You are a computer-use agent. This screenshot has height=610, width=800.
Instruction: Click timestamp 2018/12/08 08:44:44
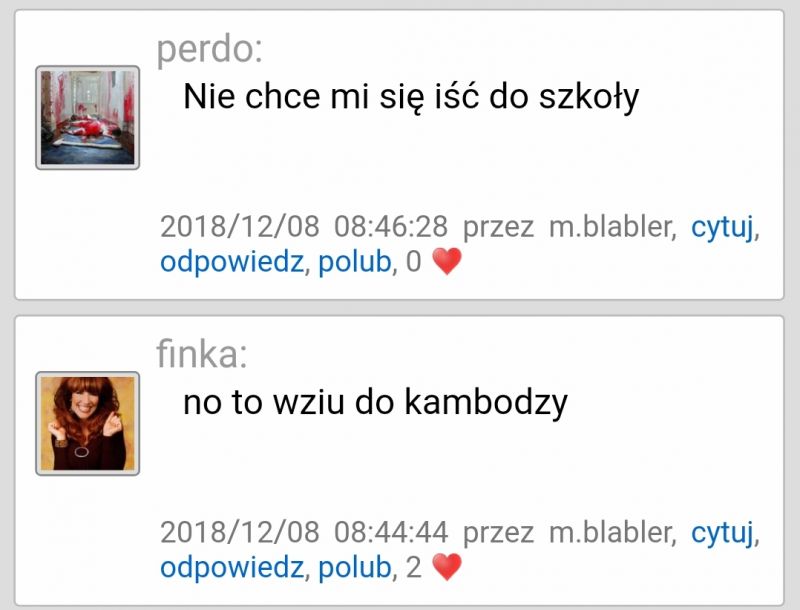[x=304, y=532]
